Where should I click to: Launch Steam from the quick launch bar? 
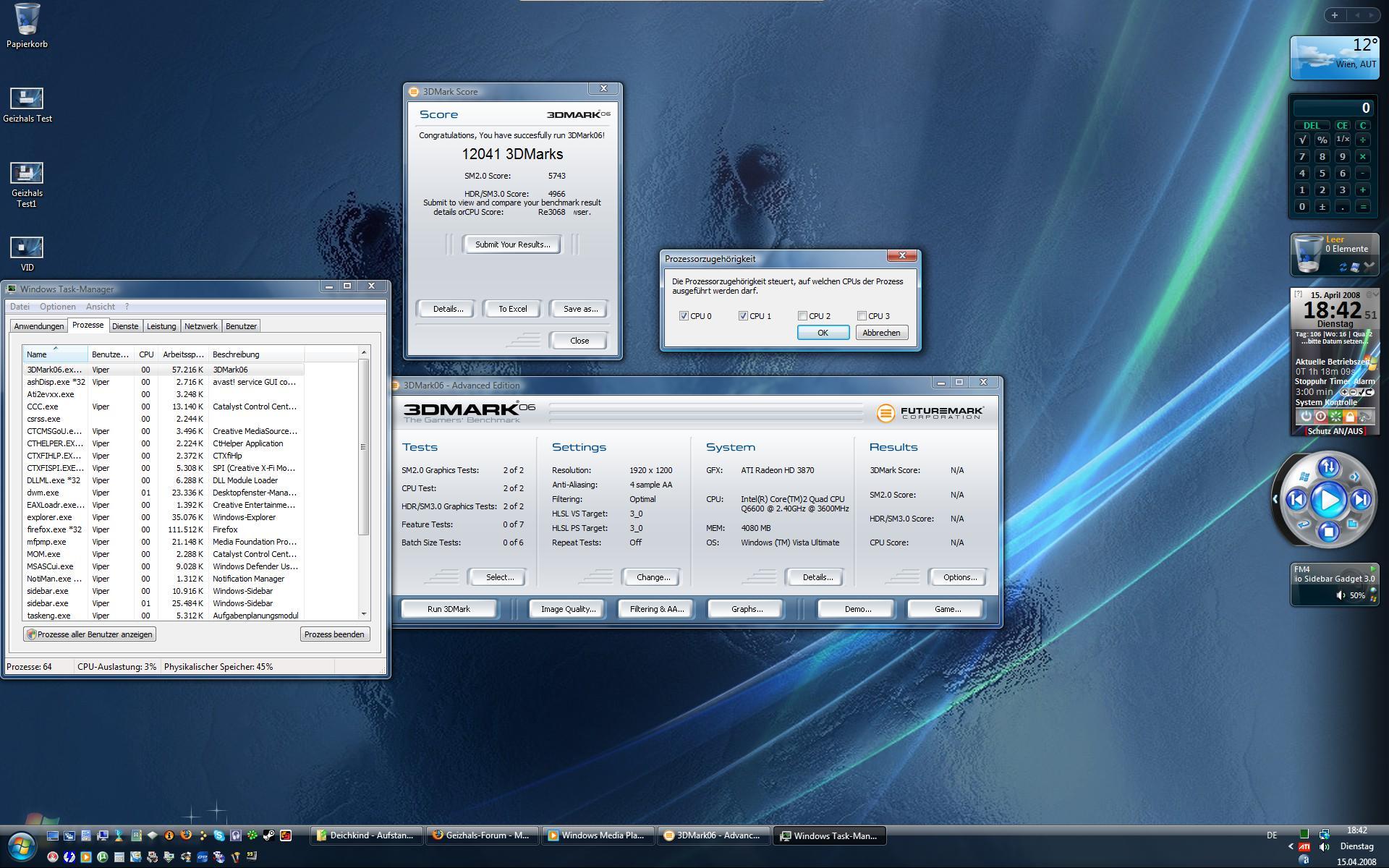pyautogui.click(x=269, y=835)
